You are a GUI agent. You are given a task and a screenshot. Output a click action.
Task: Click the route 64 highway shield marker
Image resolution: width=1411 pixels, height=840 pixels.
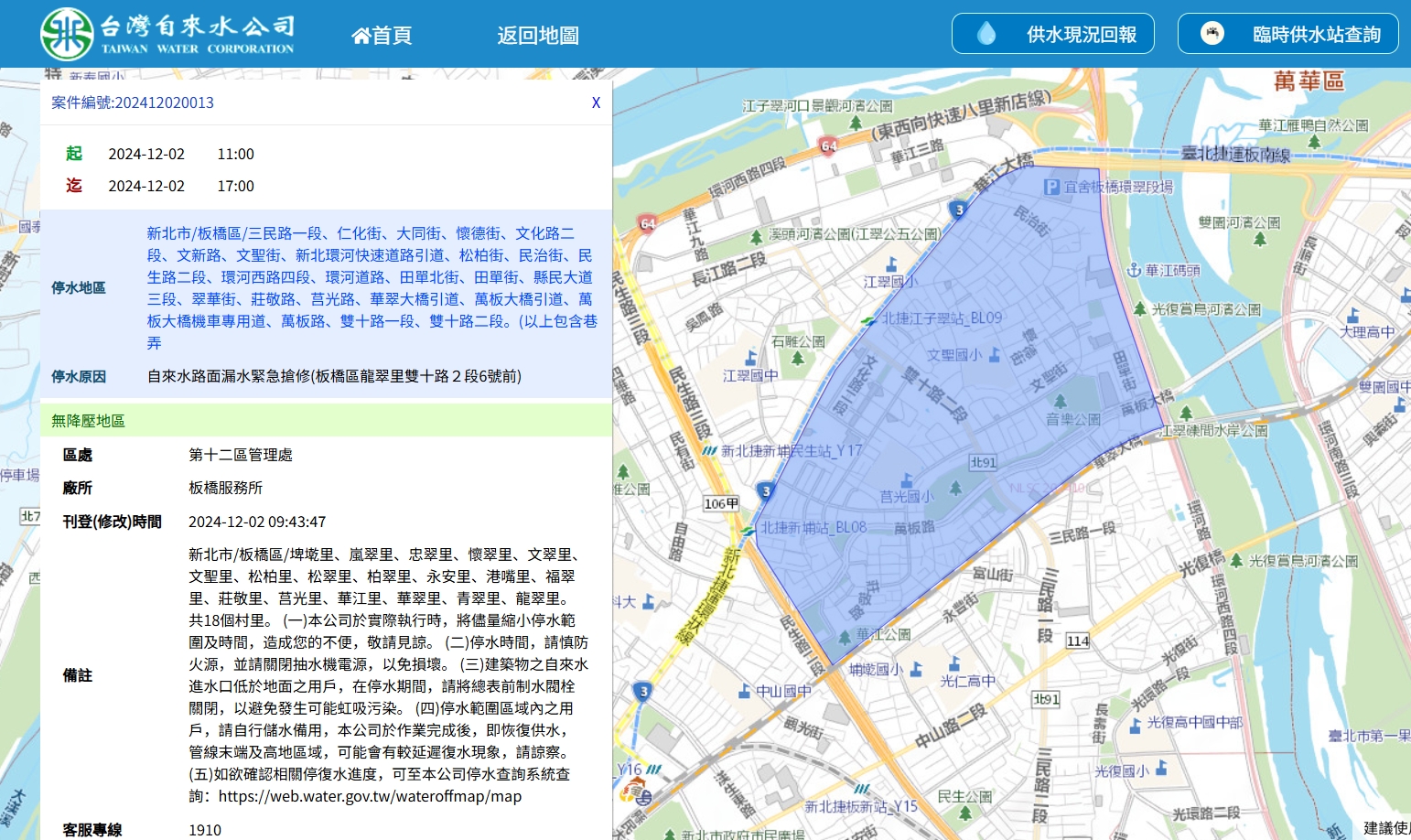pyautogui.click(x=829, y=145)
